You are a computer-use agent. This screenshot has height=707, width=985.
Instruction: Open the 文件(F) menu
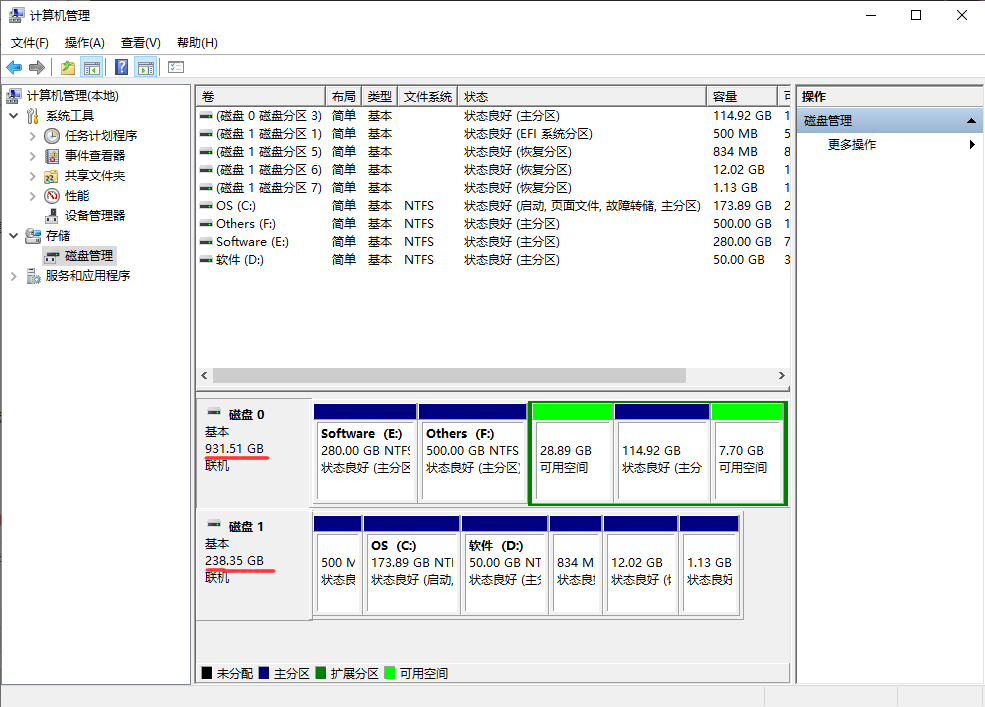click(x=30, y=43)
